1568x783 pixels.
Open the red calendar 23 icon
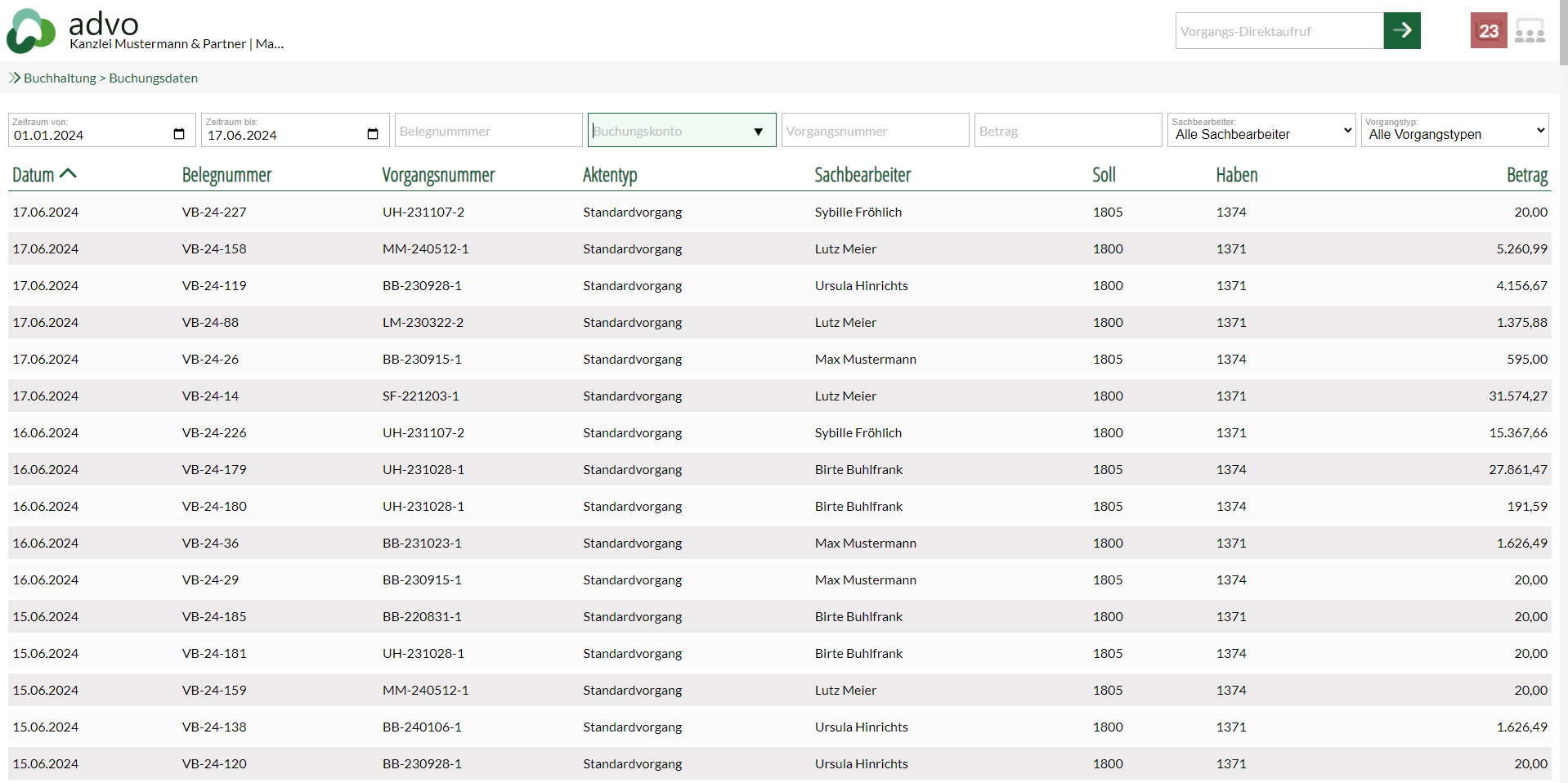click(1488, 31)
